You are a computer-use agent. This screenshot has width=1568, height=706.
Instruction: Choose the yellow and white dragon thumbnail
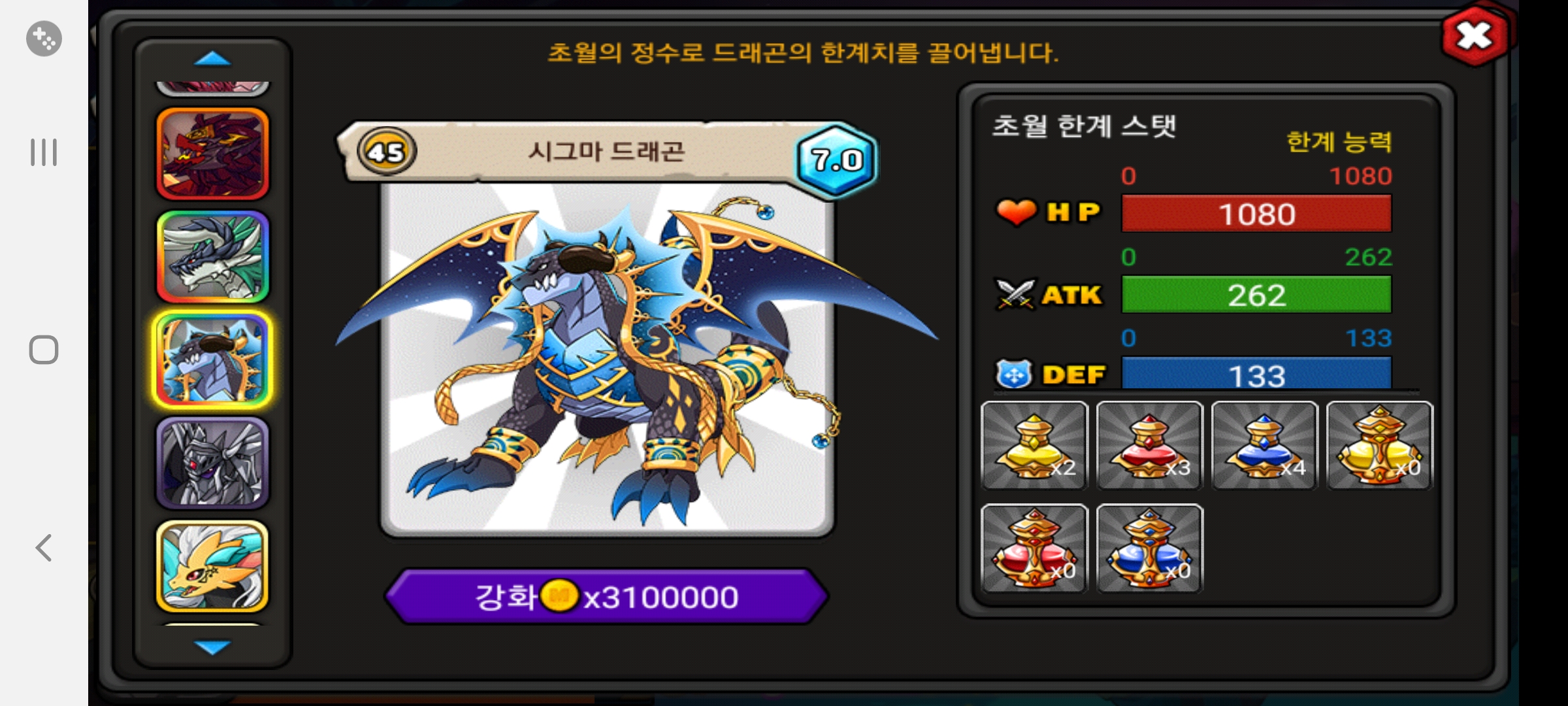(x=212, y=565)
